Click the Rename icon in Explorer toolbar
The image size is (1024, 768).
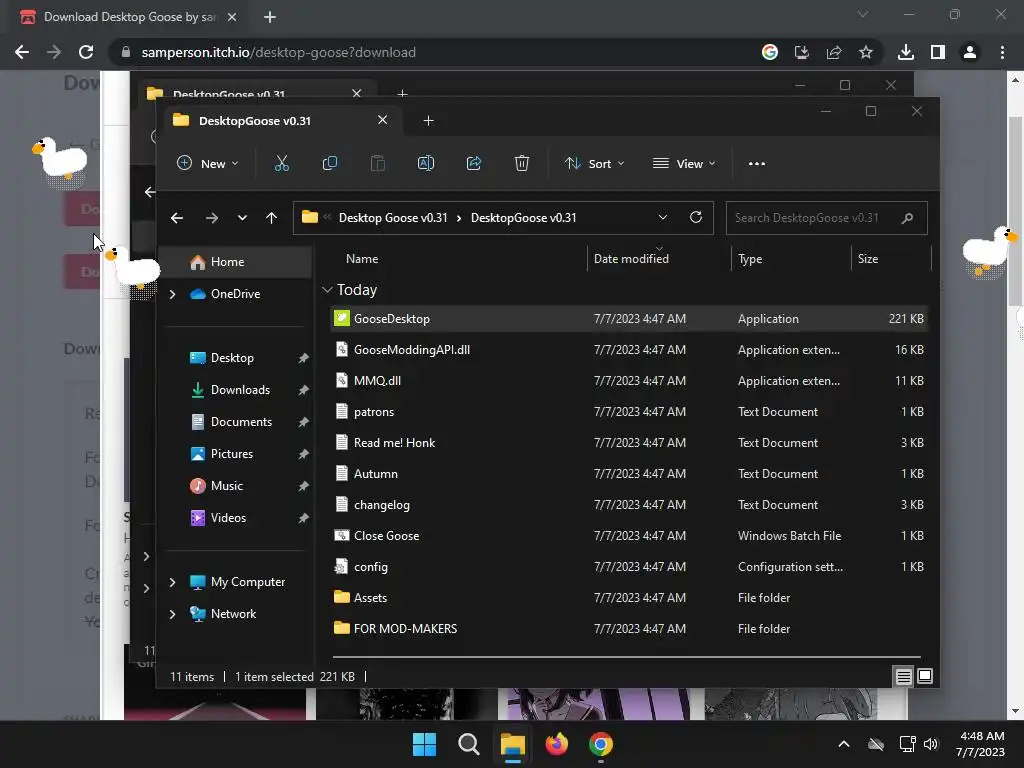click(426, 163)
